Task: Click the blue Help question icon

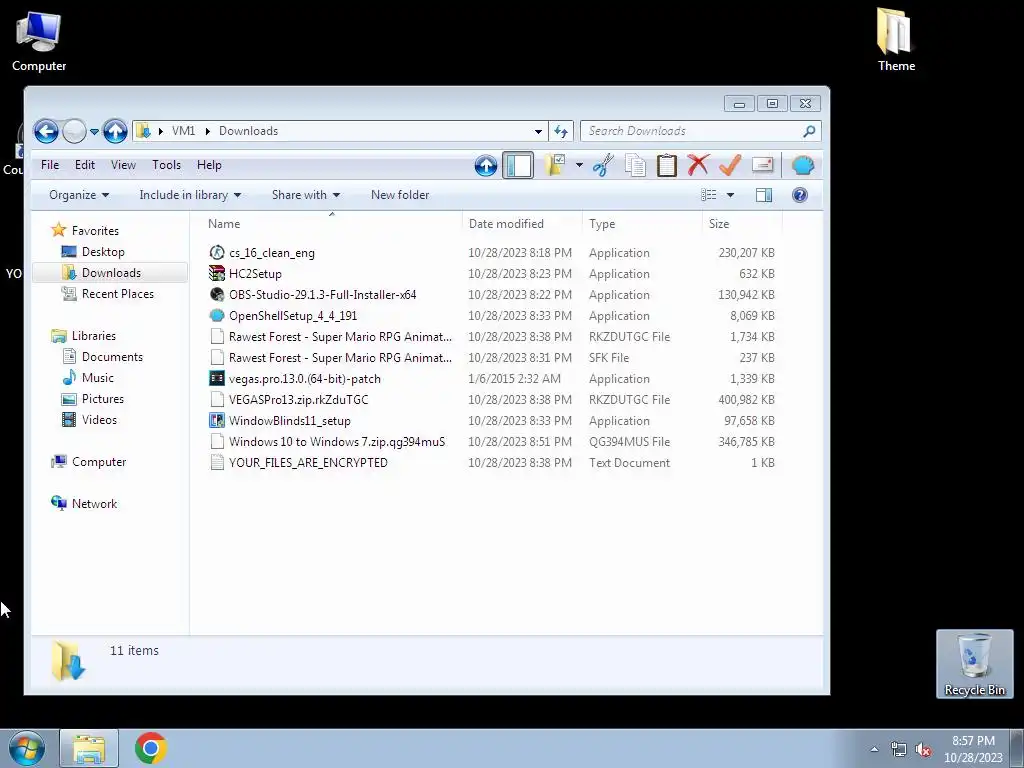Action: [x=799, y=195]
